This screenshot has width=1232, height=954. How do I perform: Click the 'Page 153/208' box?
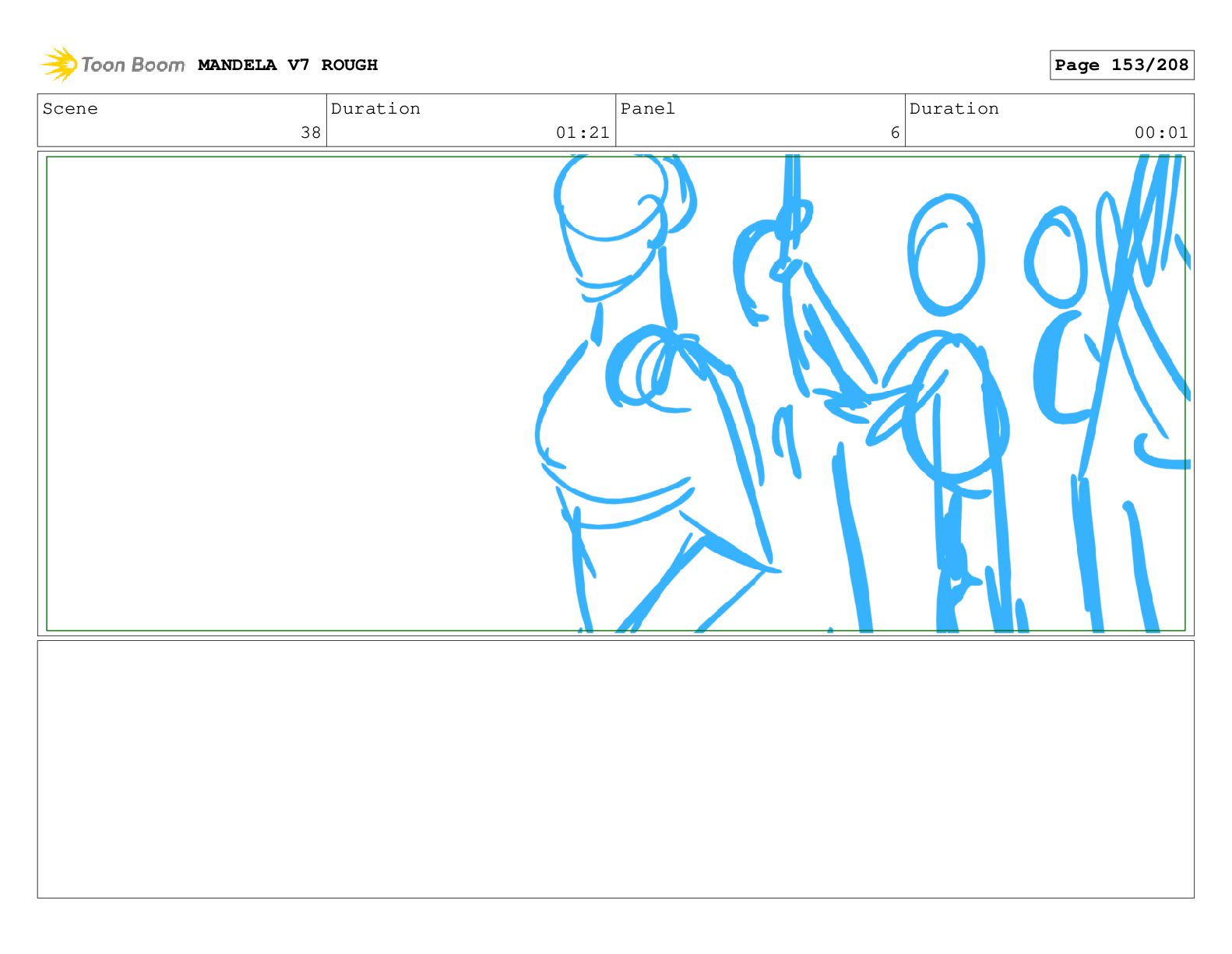[x=1121, y=65]
